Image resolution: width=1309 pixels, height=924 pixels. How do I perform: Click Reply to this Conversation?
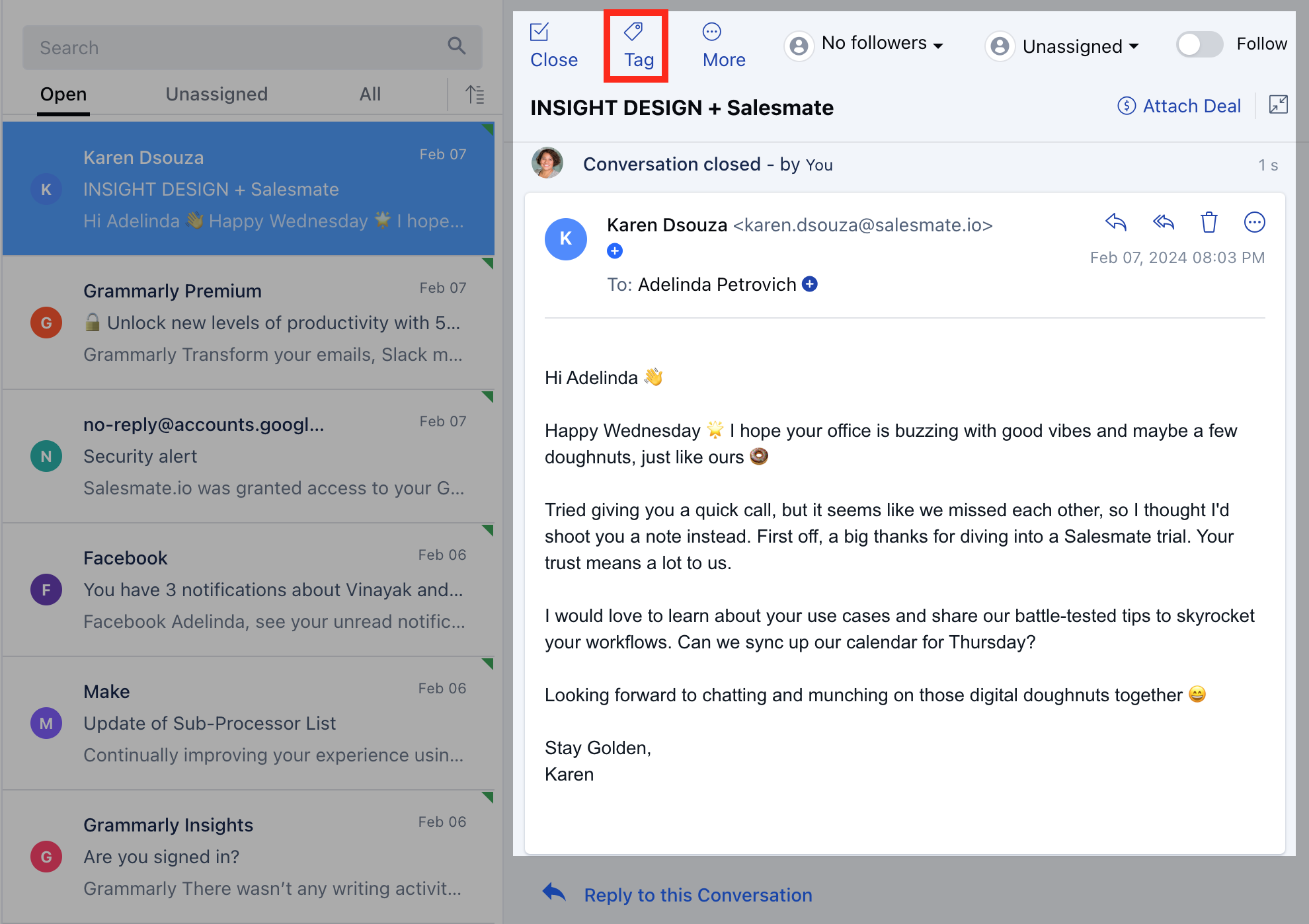[697, 895]
